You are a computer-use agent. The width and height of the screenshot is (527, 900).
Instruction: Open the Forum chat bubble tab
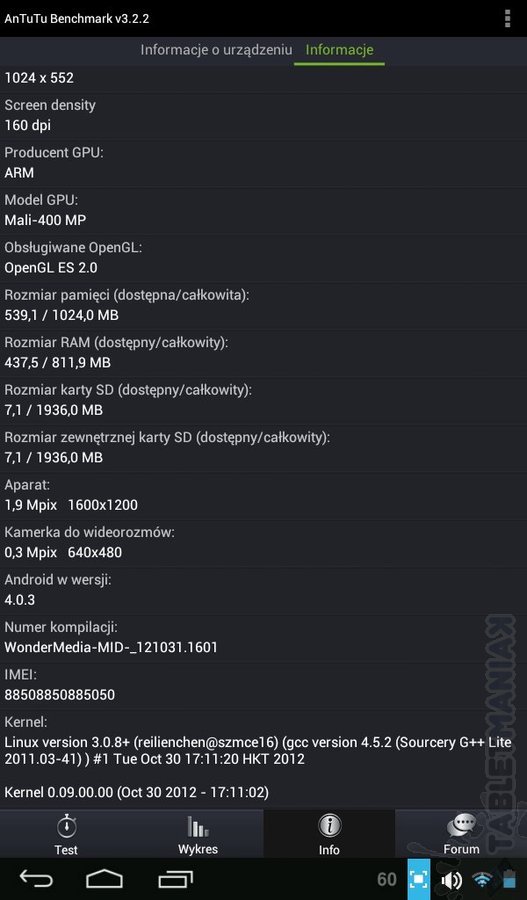tap(461, 833)
